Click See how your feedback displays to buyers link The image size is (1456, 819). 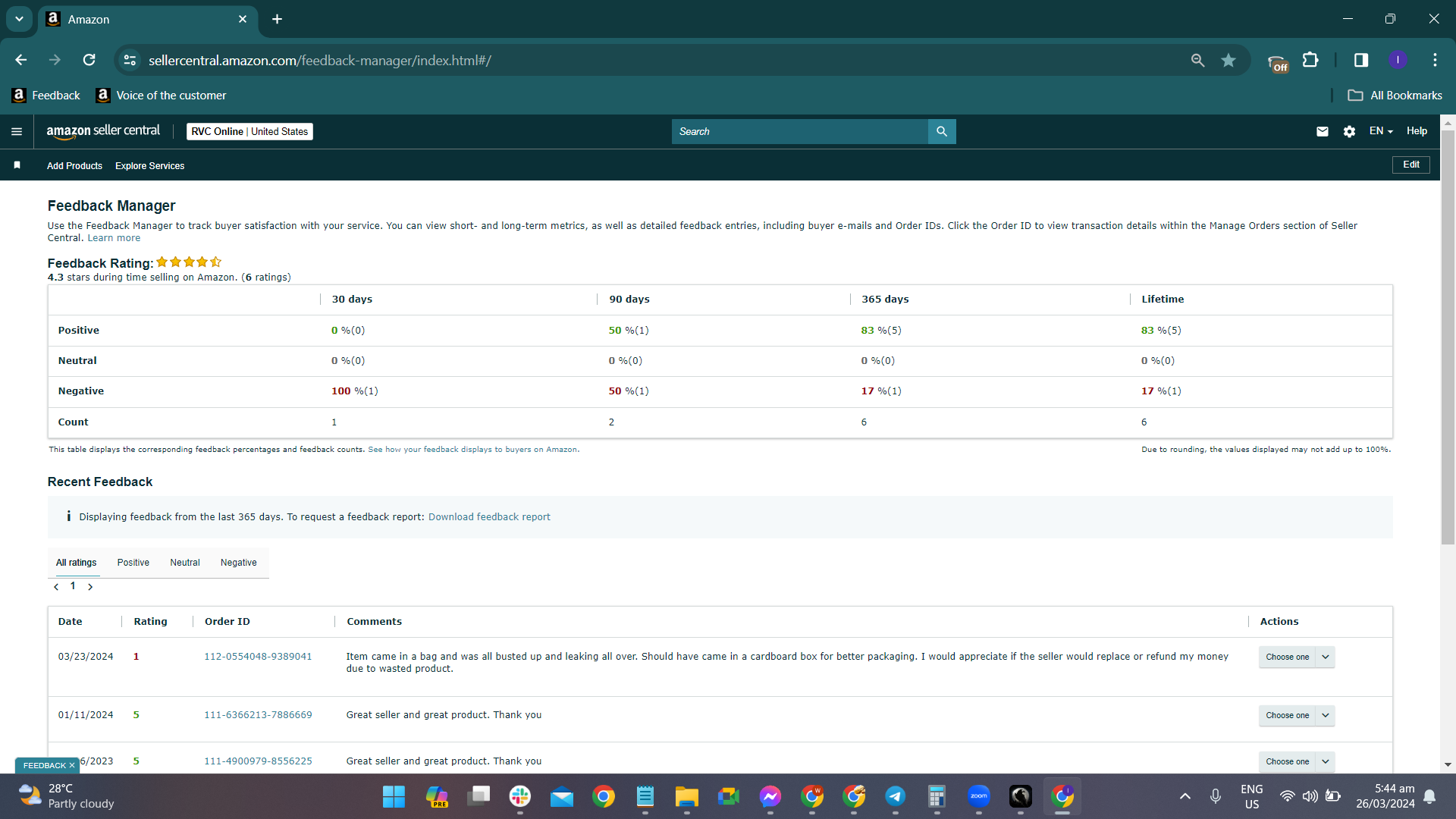pos(472,450)
